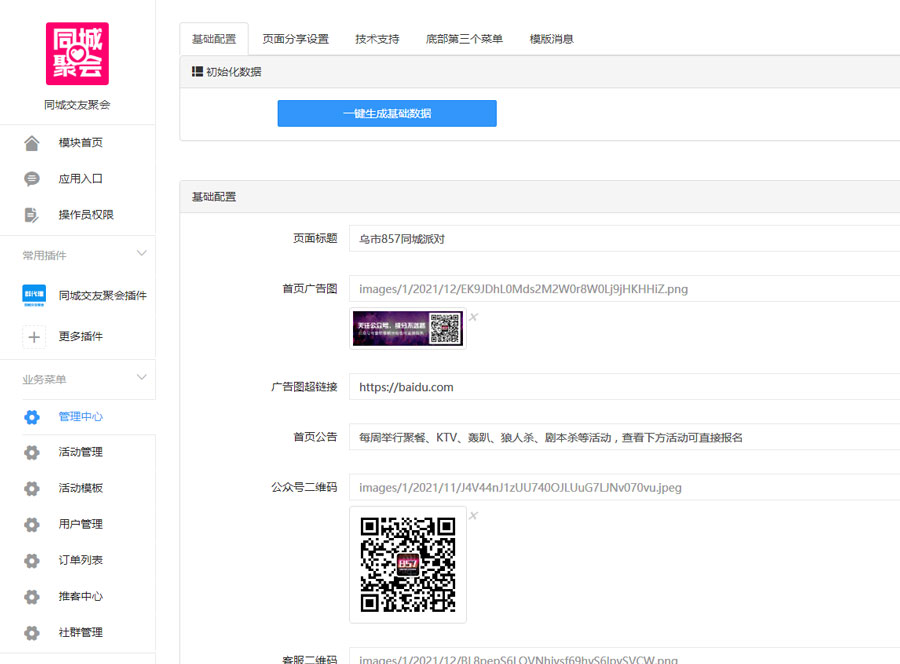
Task: Click the gear icon beside 订单列表
Action: [32, 561]
